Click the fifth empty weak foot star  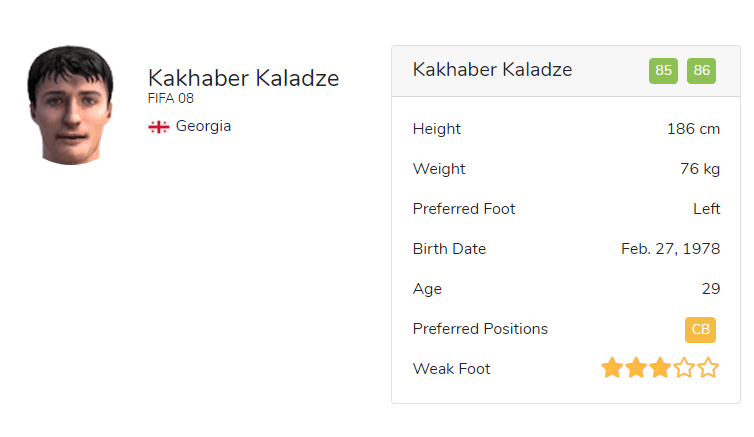[x=708, y=369]
